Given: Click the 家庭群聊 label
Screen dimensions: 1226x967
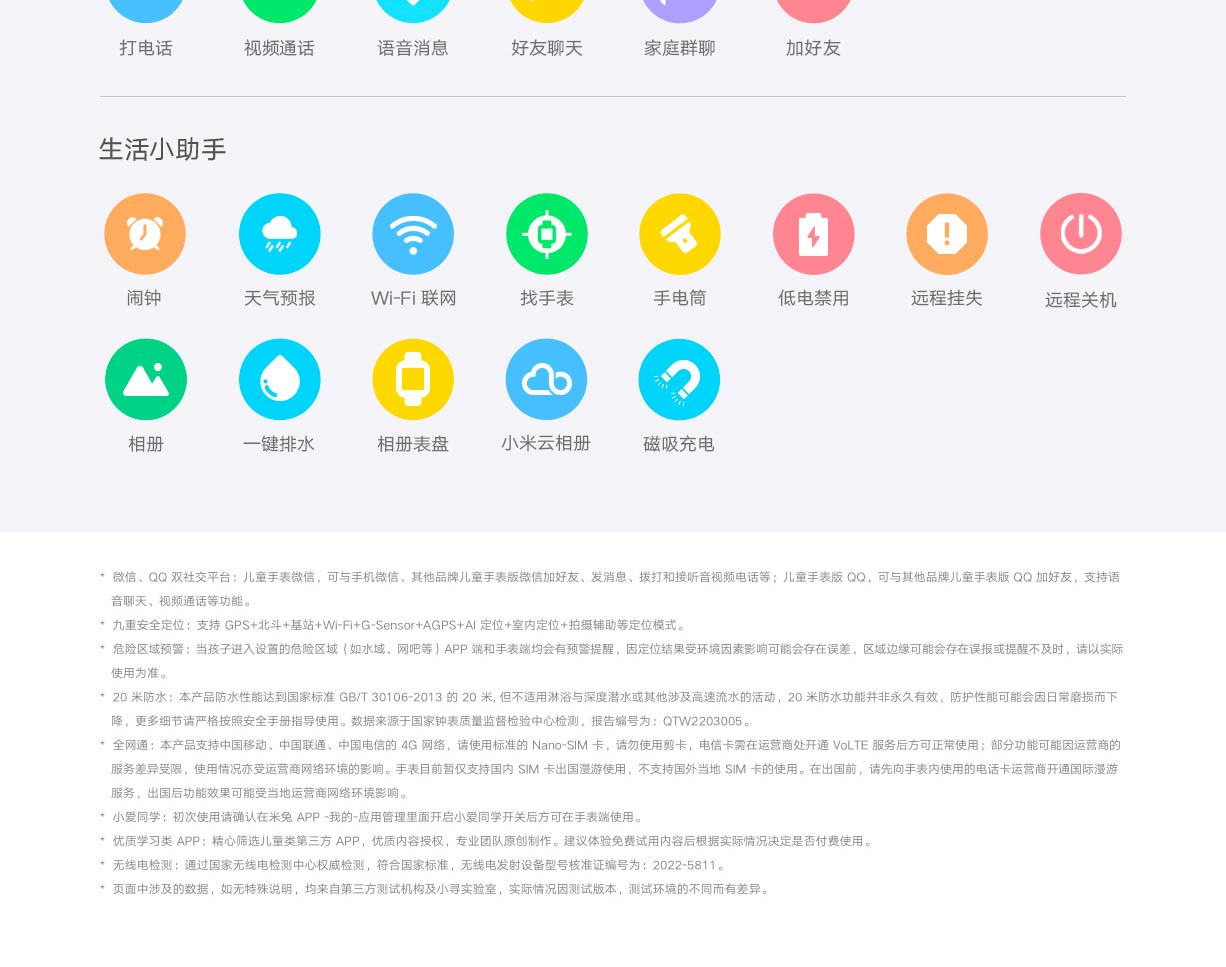Looking at the screenshot, I should (680, 48).
